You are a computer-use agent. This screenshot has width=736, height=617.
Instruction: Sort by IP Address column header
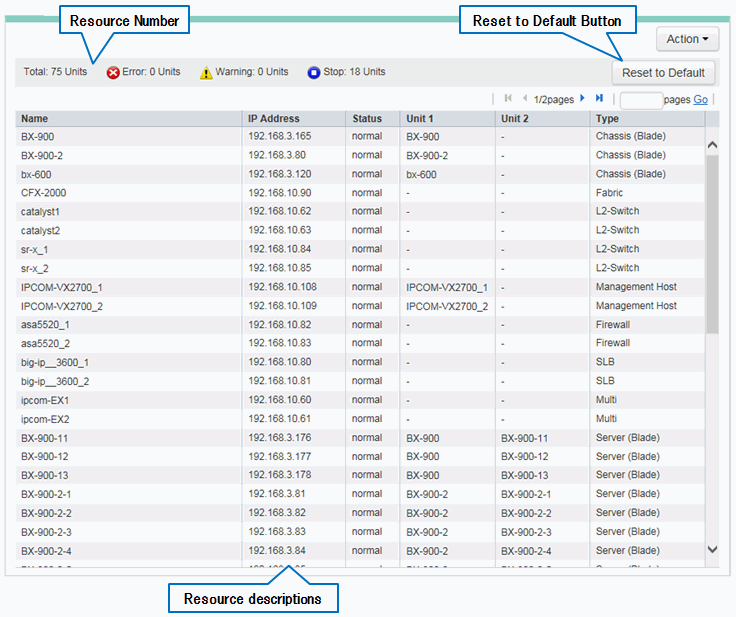tap(273, 118)
